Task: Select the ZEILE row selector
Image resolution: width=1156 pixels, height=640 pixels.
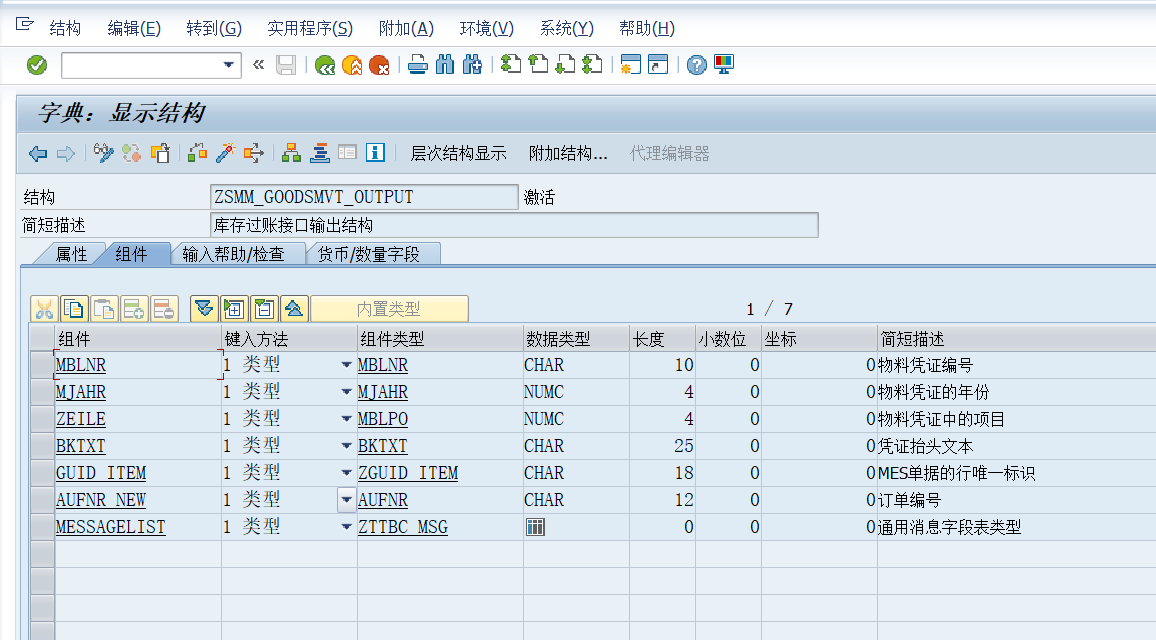Action: pos(42,419)
